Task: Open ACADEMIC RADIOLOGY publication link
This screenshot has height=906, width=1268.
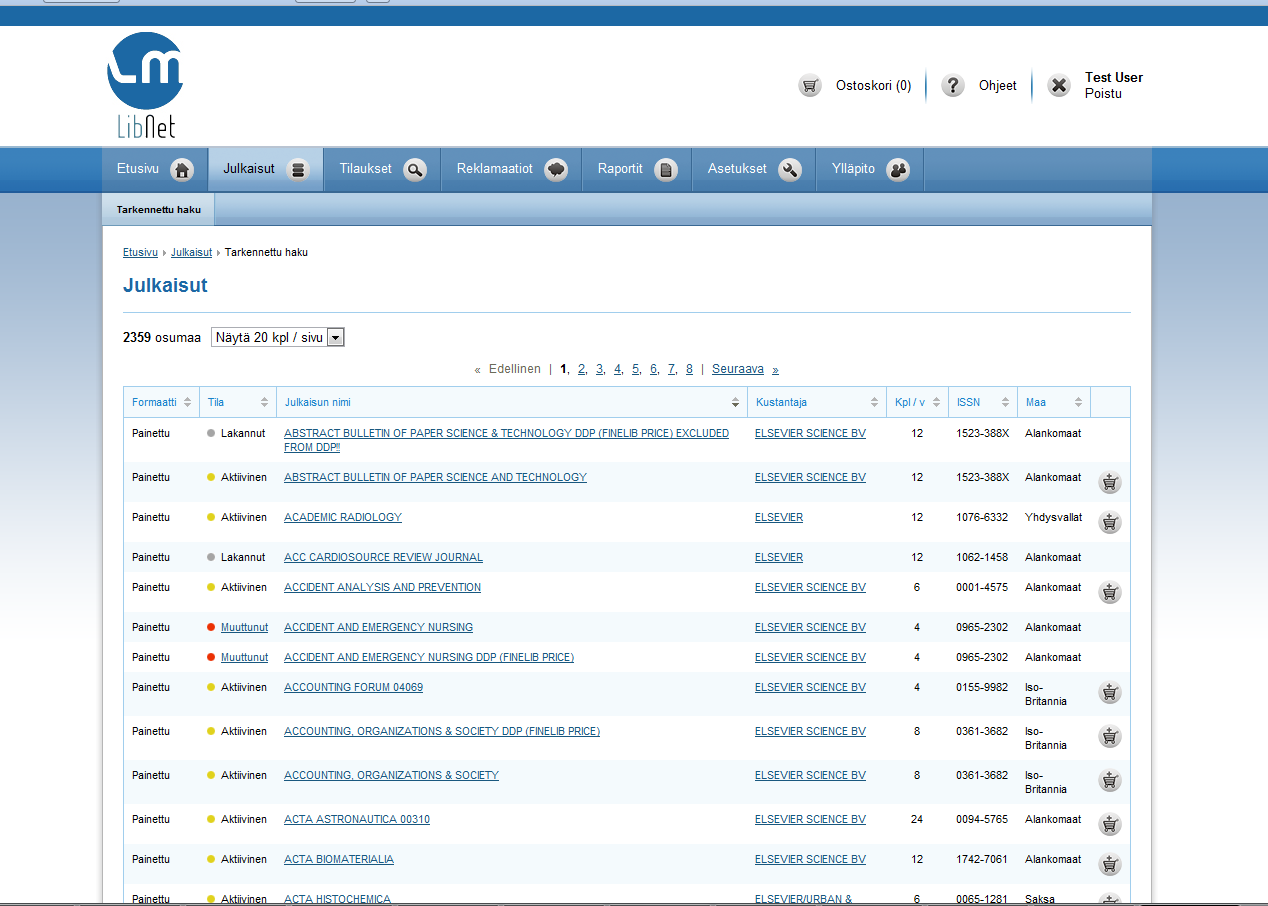Action: [343, 517]
